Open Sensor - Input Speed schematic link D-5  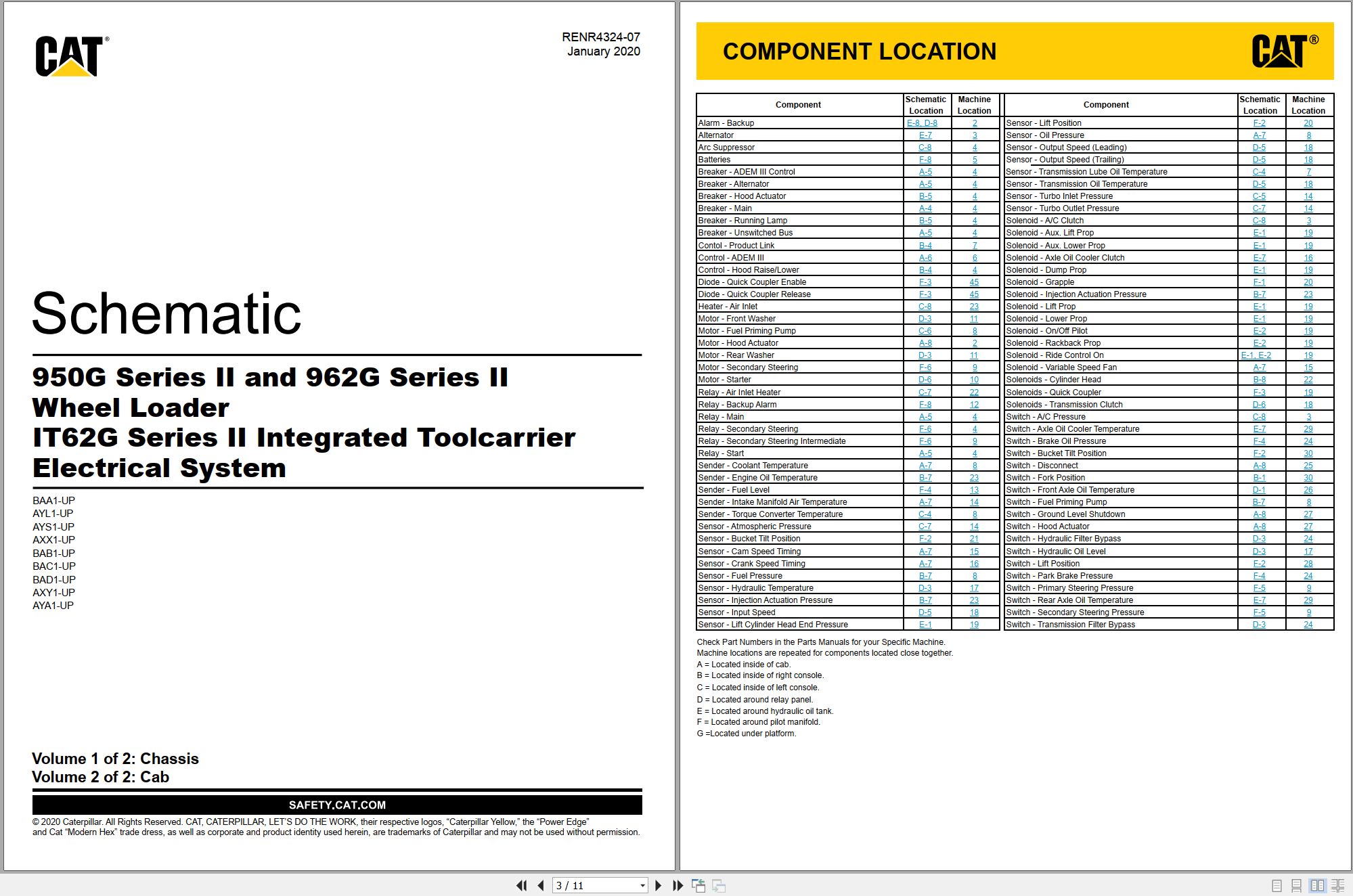pos(925,612)
